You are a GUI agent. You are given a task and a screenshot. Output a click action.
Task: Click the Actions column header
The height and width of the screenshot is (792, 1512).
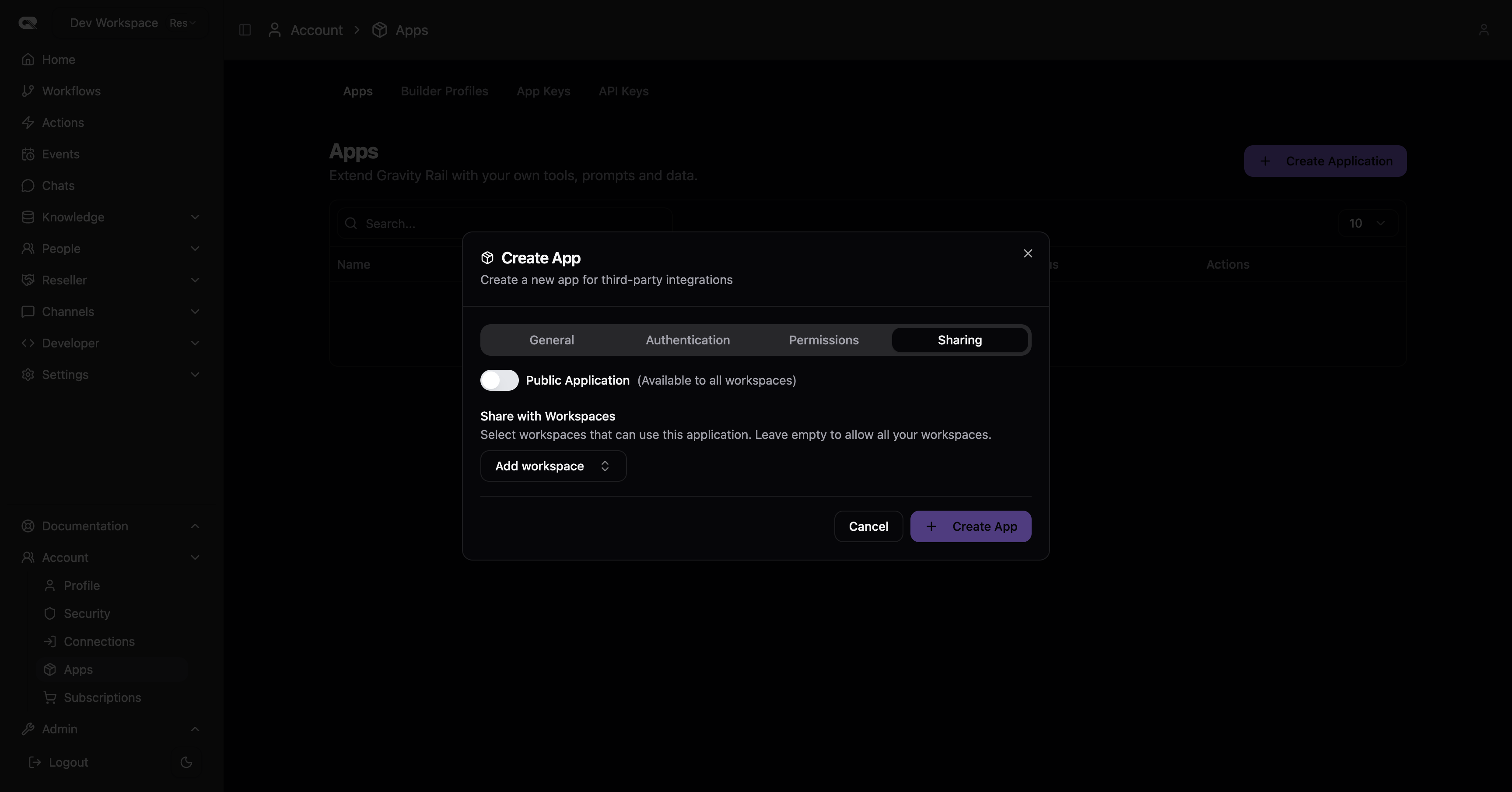(x=1227, y=264)
